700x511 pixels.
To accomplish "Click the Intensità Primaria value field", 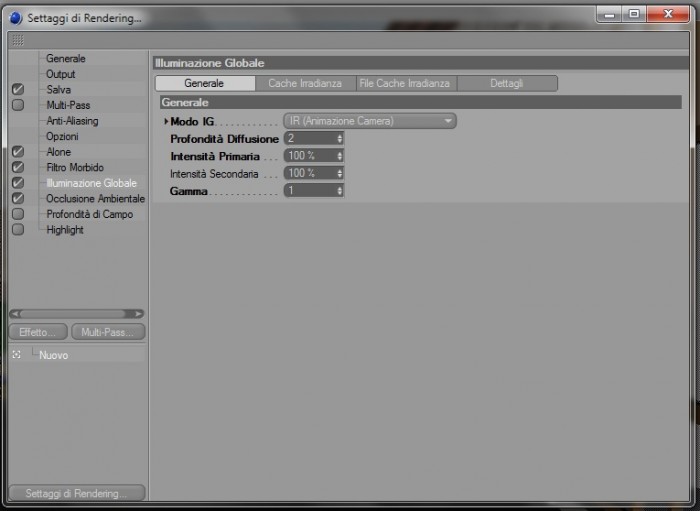I will pos(310,156).
